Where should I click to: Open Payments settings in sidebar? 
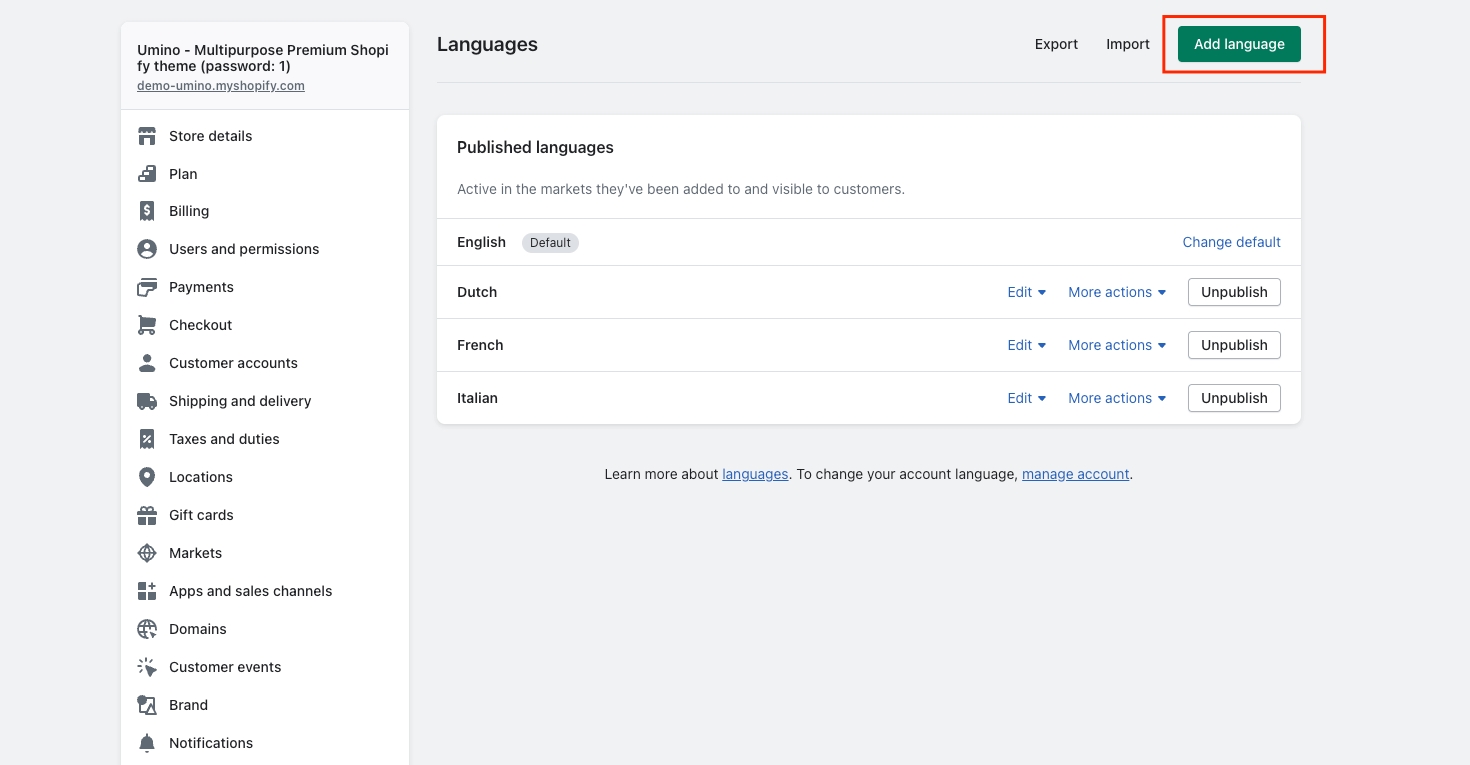pos(201,287)
